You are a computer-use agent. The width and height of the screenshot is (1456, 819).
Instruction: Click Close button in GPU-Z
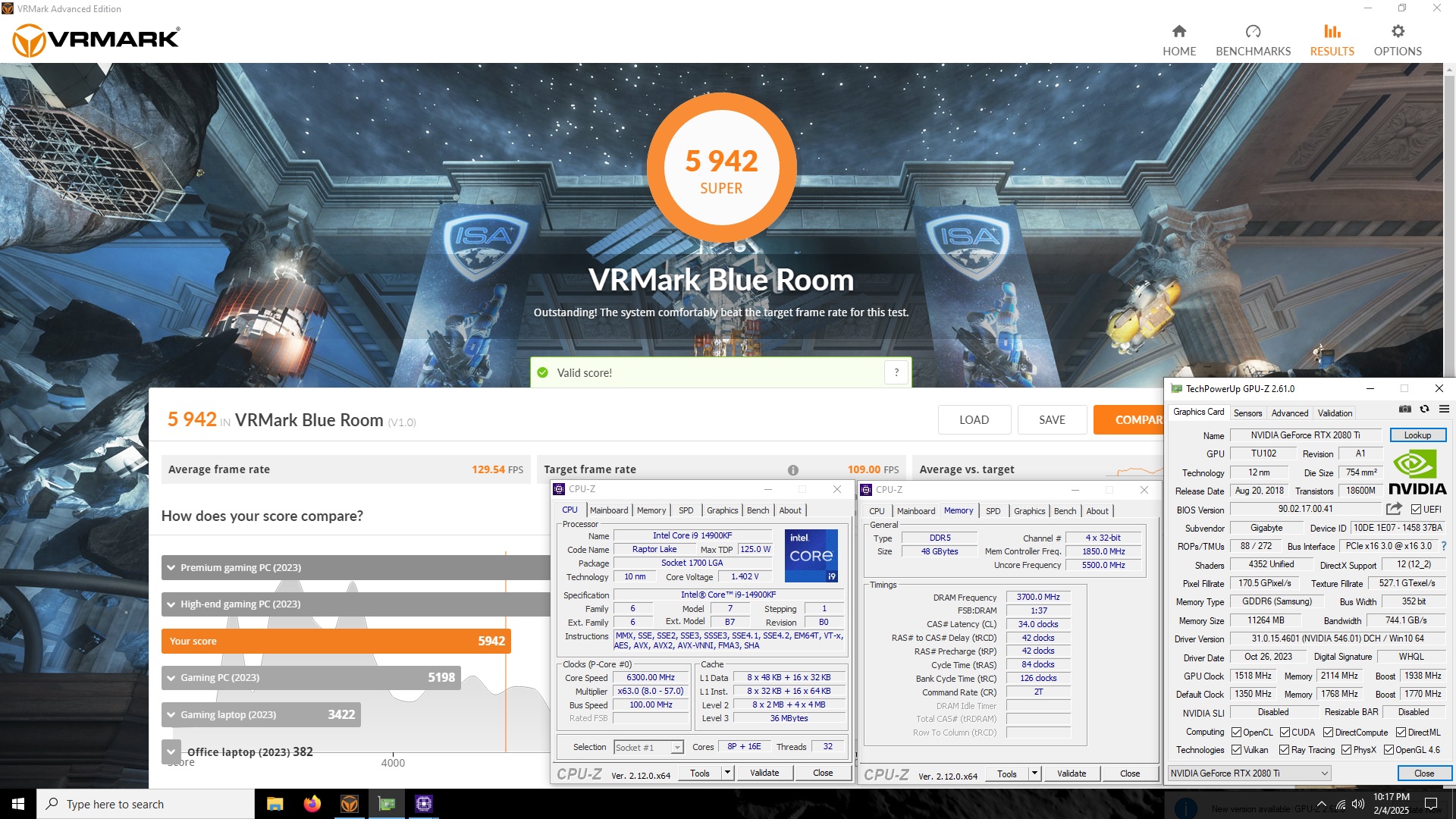1423,773
